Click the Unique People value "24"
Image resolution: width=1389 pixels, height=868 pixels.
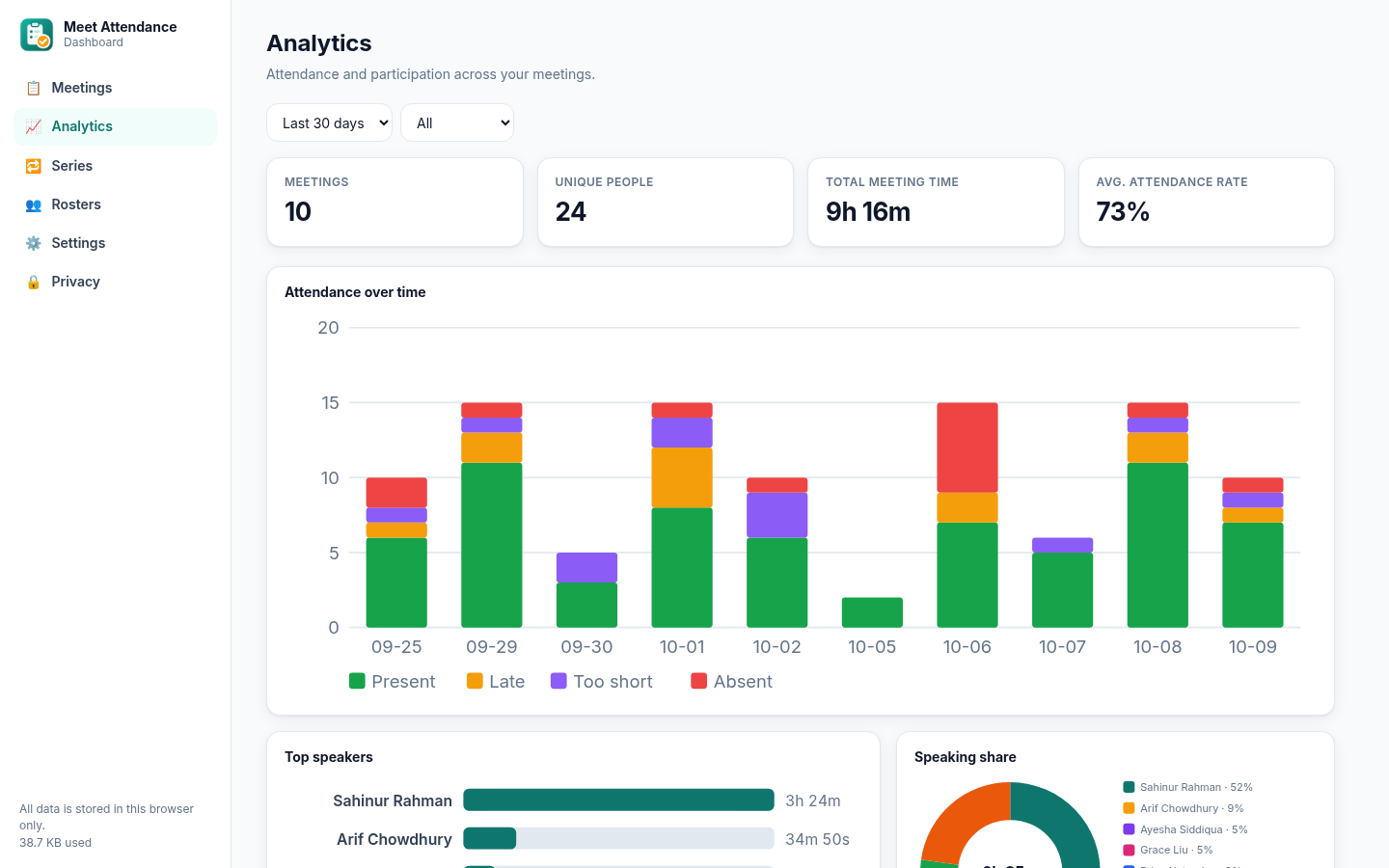[x=571, y=212]
